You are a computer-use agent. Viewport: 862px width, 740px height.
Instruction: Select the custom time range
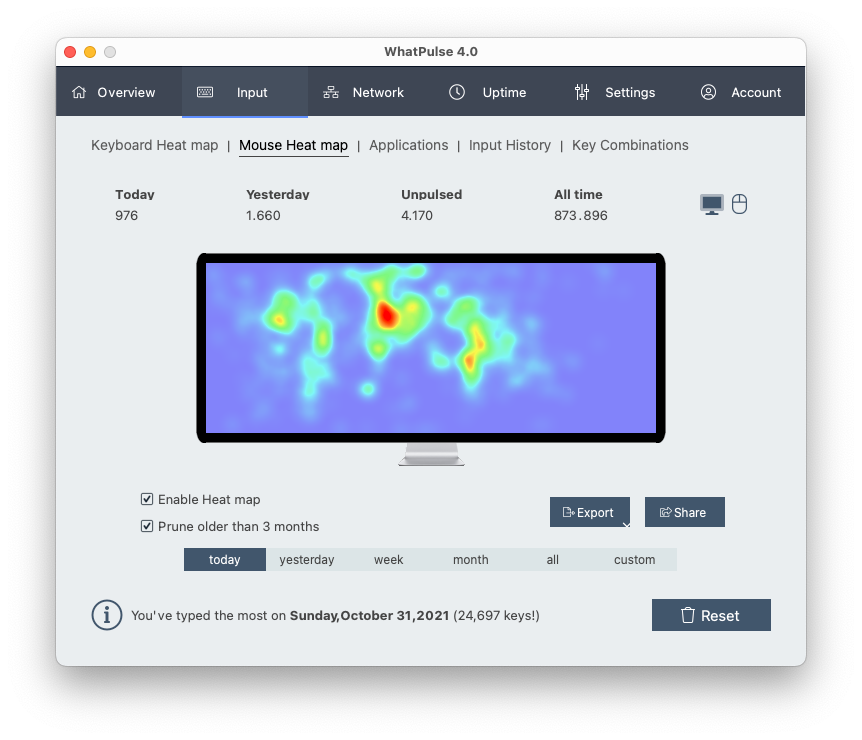[x=634, y=559]
